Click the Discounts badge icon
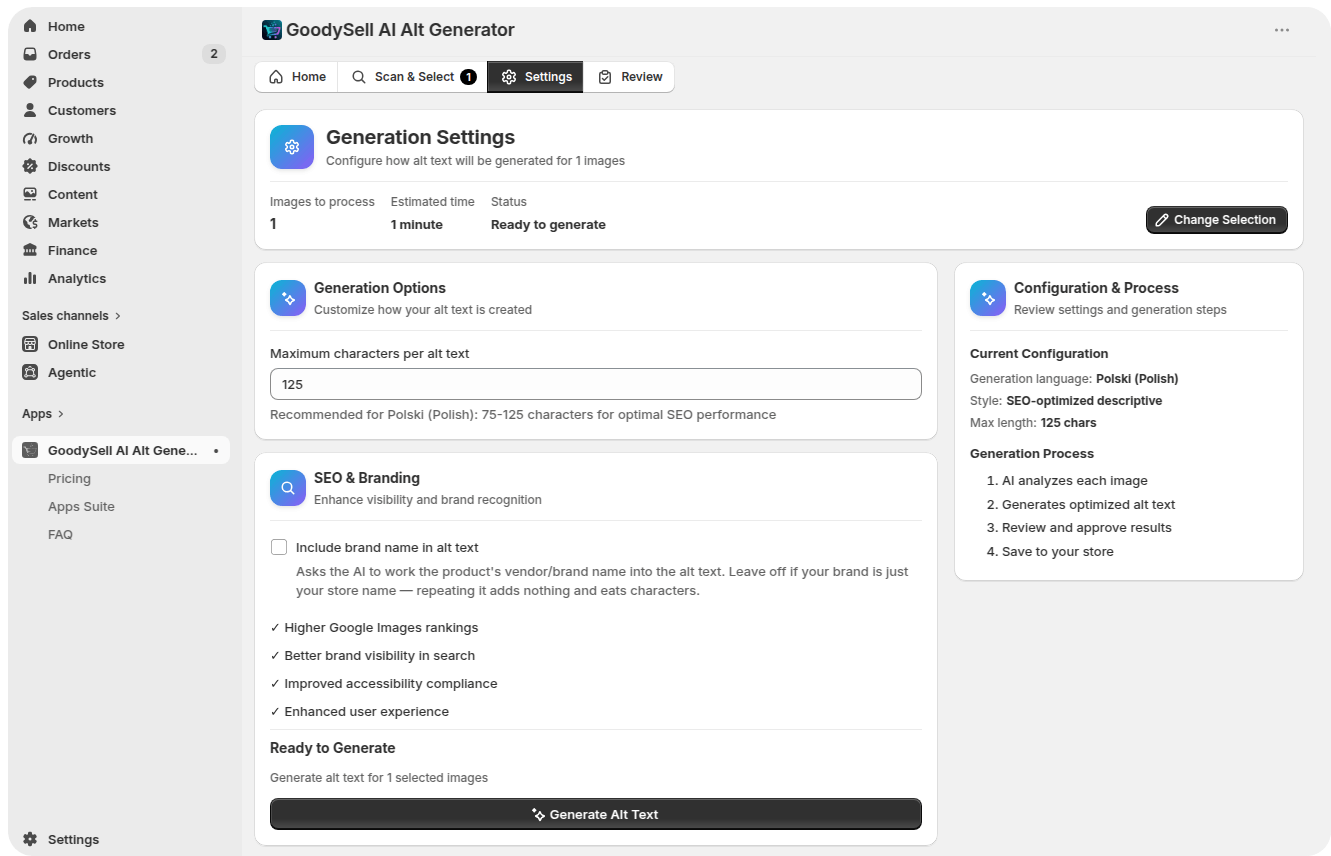The image size is (1331, 856). [x=30, y=166]
